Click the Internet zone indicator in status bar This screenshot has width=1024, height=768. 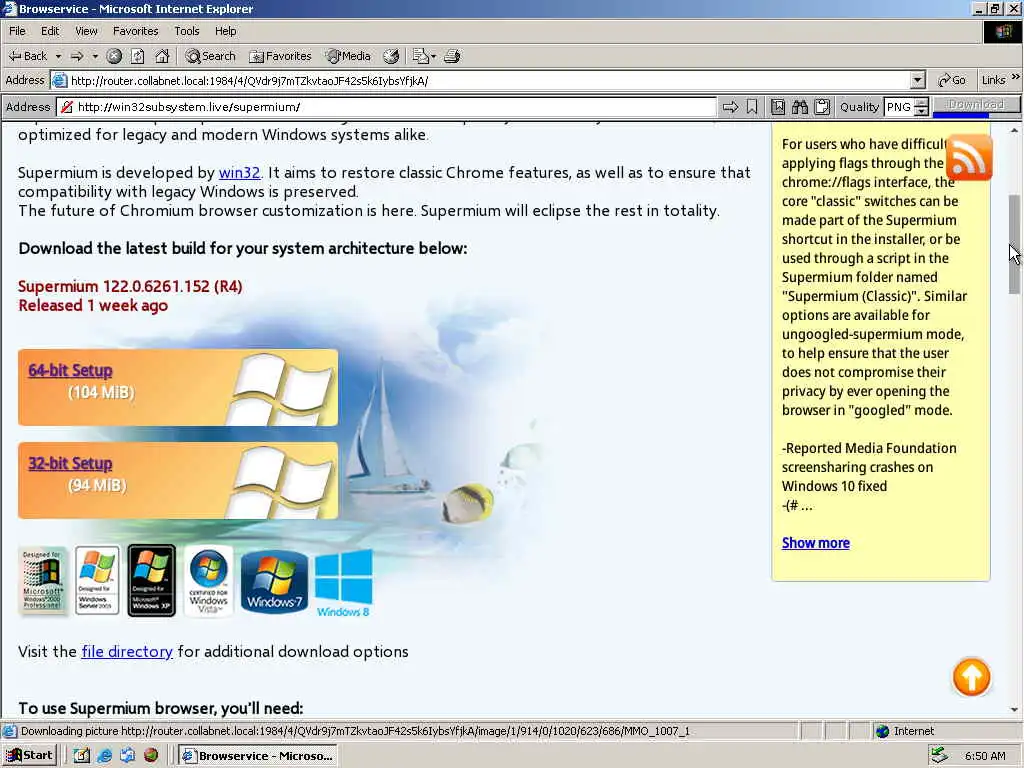(905, 731)
